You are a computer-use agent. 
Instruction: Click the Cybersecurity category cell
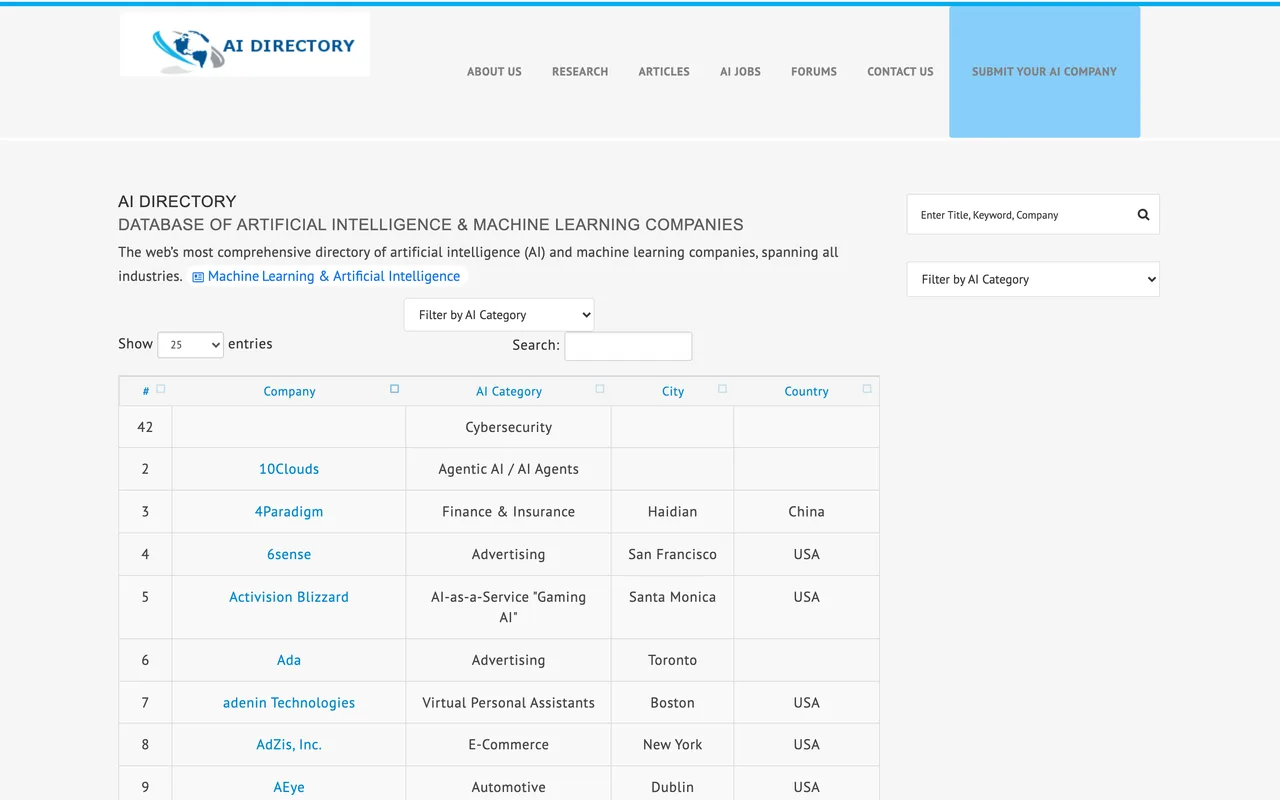(508, 427)
